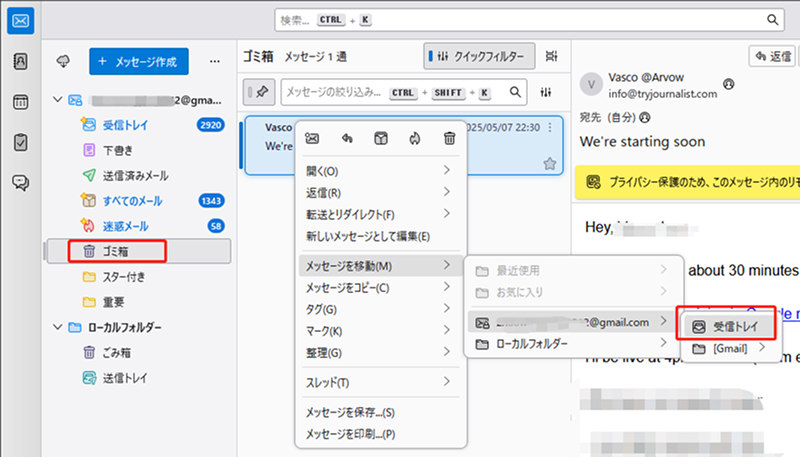Click the search magnifier in global search
The image size is (800, 457).
(772, 20)
